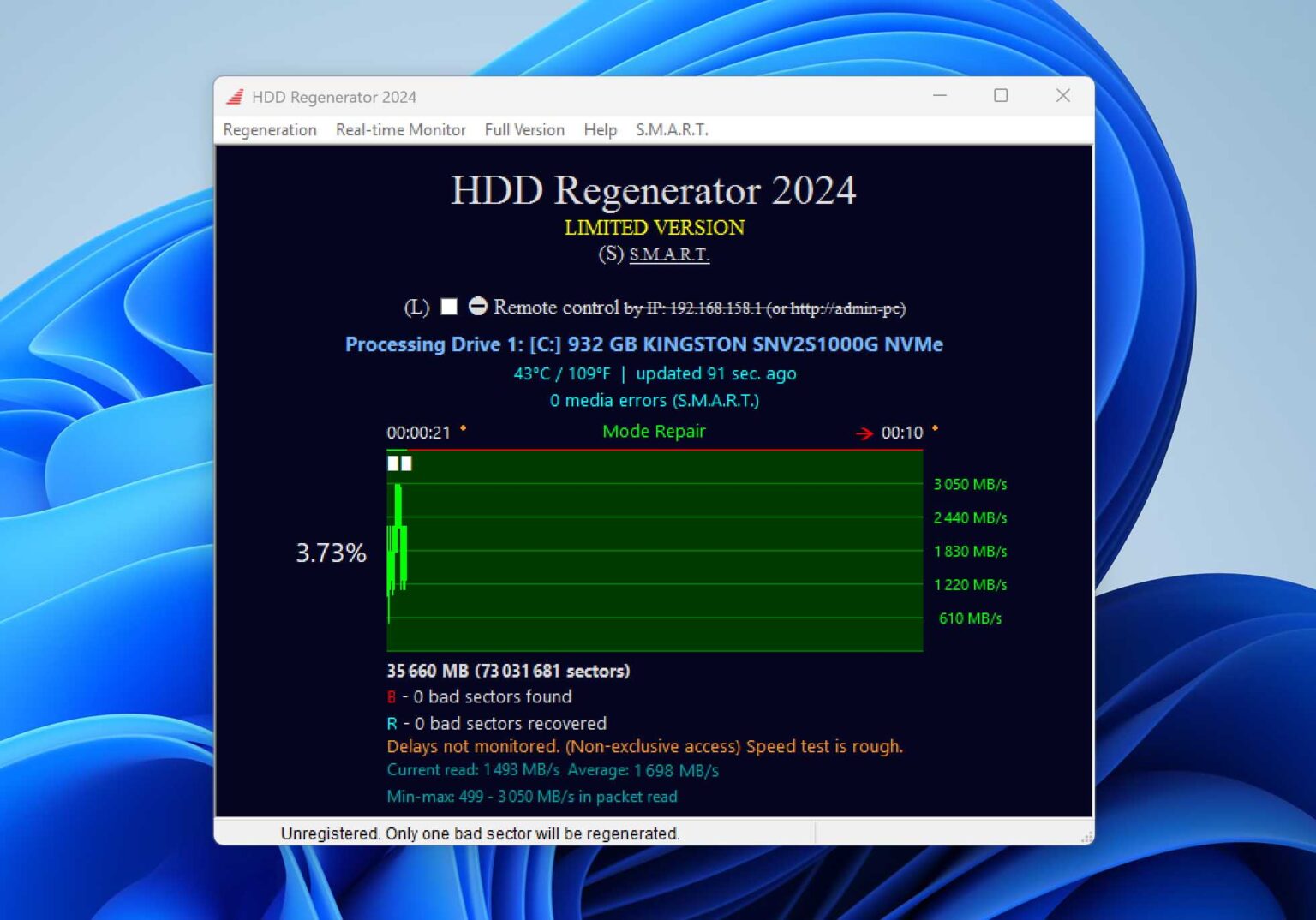Open the Full Version menu
This screenshot has width=1316, height=920.
pos(523,129)
